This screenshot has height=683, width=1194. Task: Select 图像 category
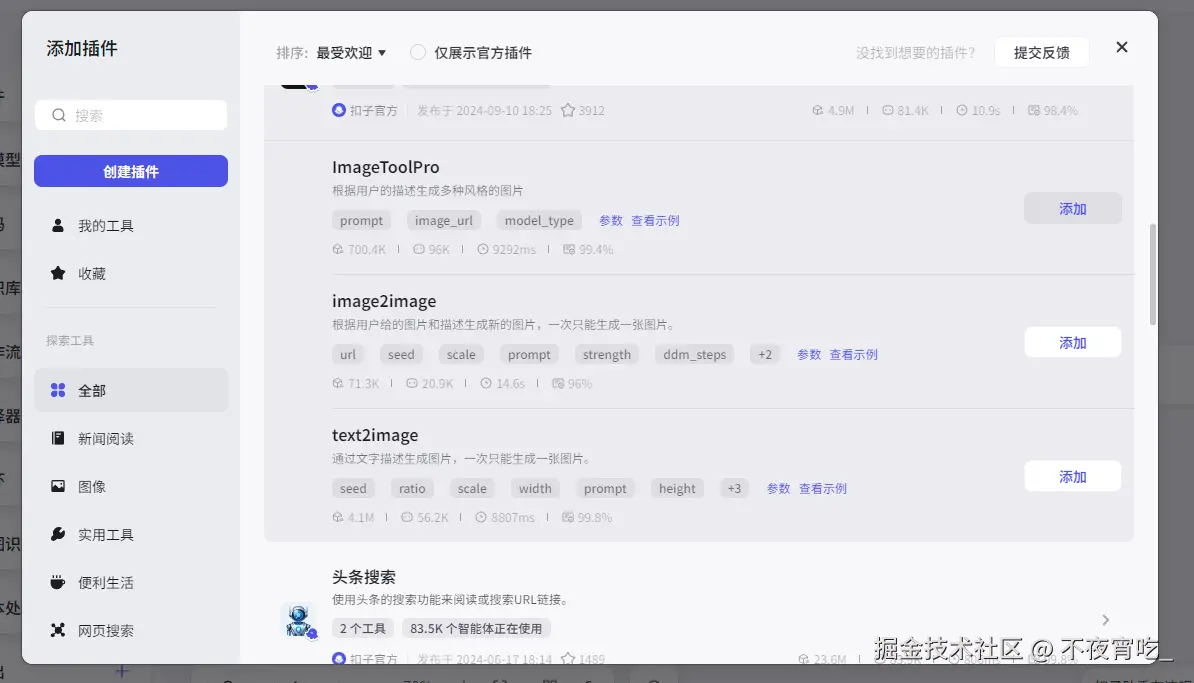tap(131, 486)
